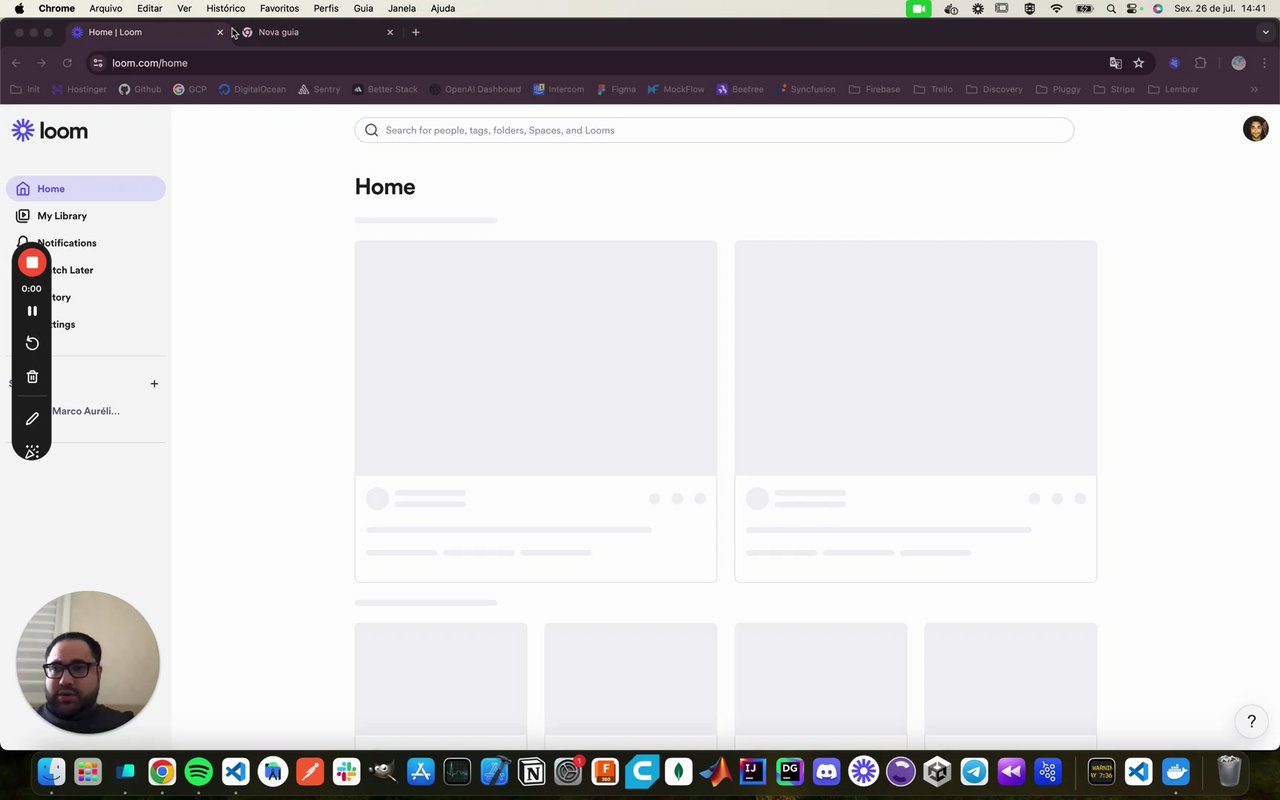The width and height of the screenshot is (1280, 800).
Task: Close the Nova guia tab
Action: click(x=390, y=32)
